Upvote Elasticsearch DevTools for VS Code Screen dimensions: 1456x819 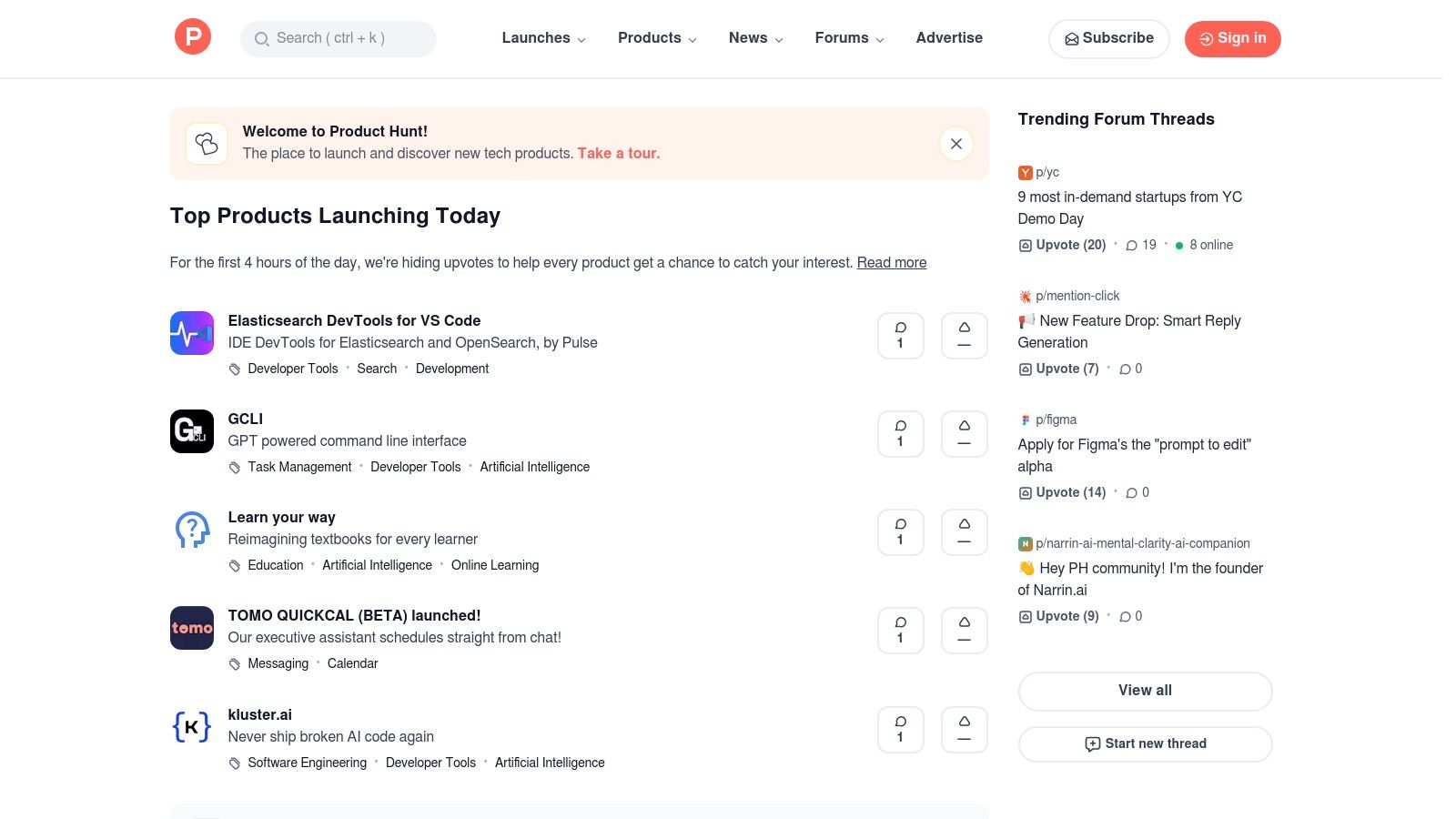[964, 335]
